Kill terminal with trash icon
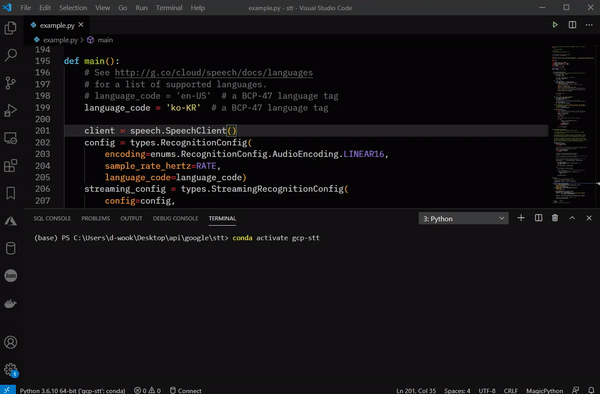 point(555,218)
